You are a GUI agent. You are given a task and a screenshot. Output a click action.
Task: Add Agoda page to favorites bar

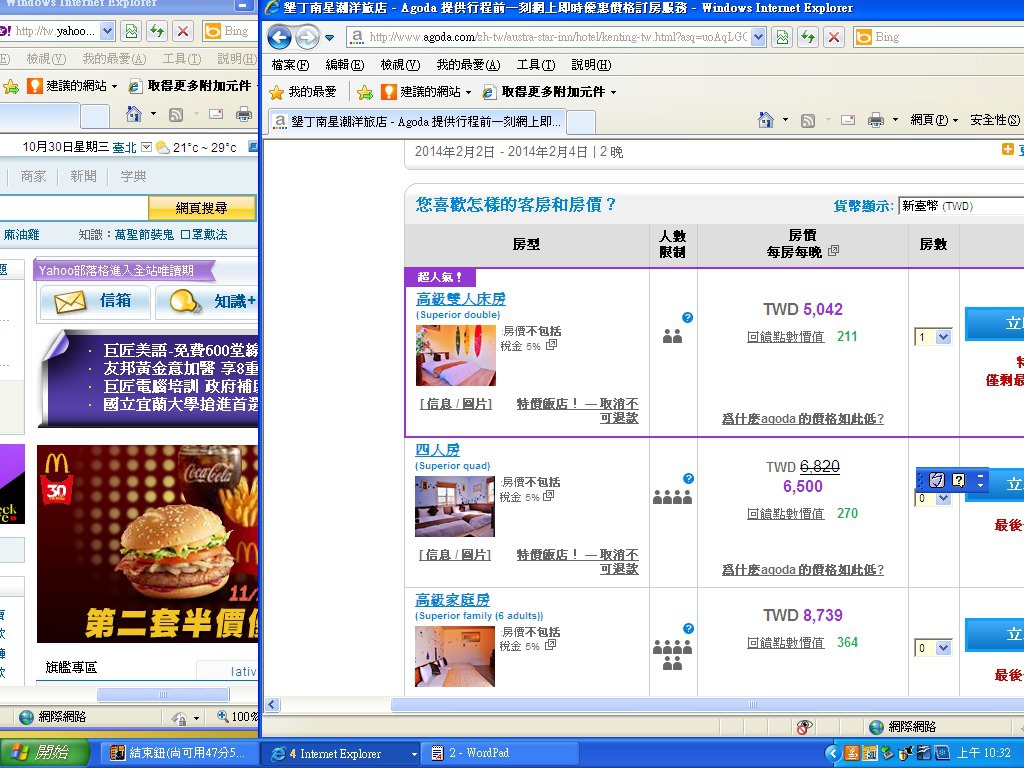tap(365, 92)
